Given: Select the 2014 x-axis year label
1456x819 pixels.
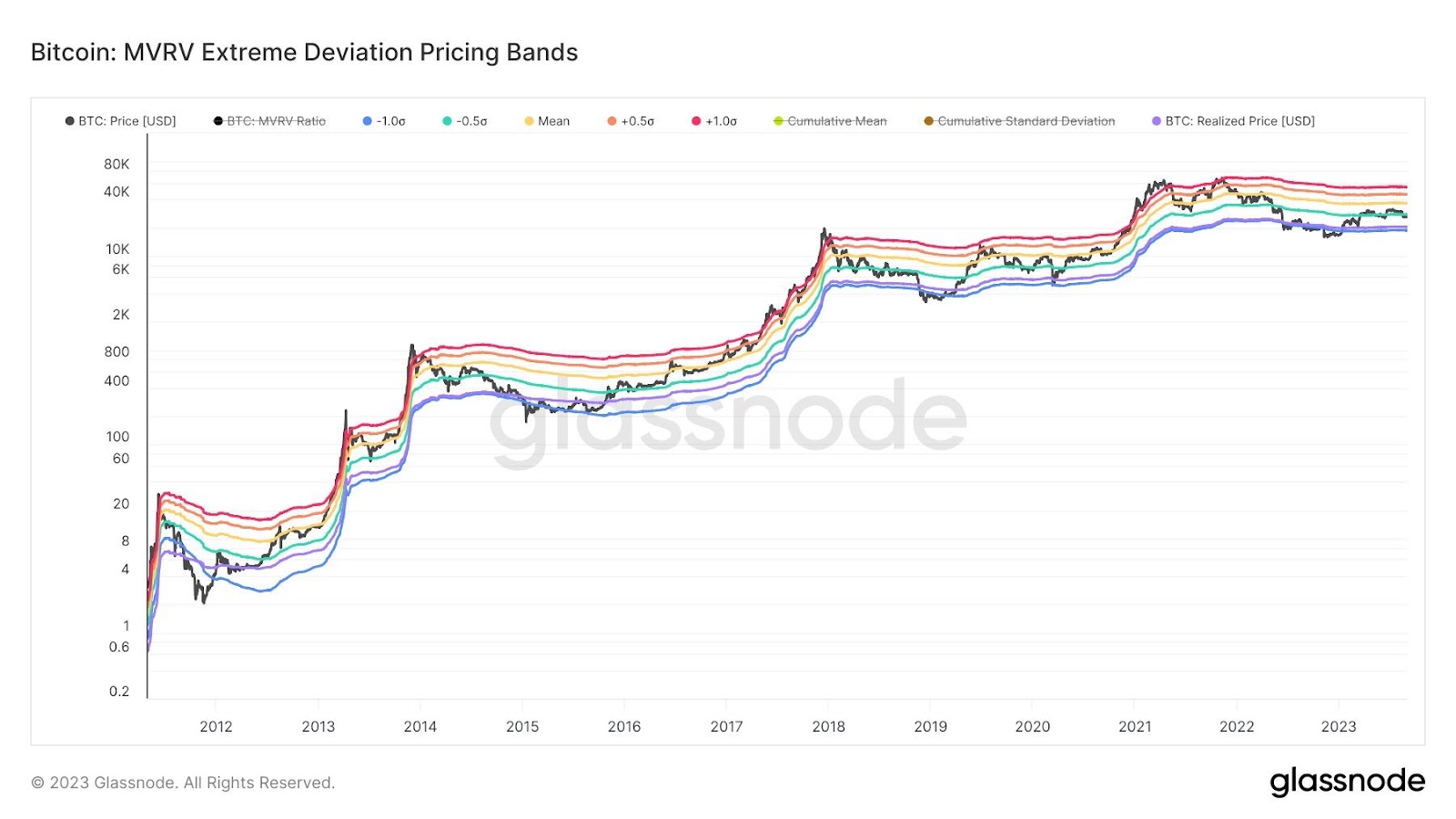Looking at the screenshot, I should point(420,726).
